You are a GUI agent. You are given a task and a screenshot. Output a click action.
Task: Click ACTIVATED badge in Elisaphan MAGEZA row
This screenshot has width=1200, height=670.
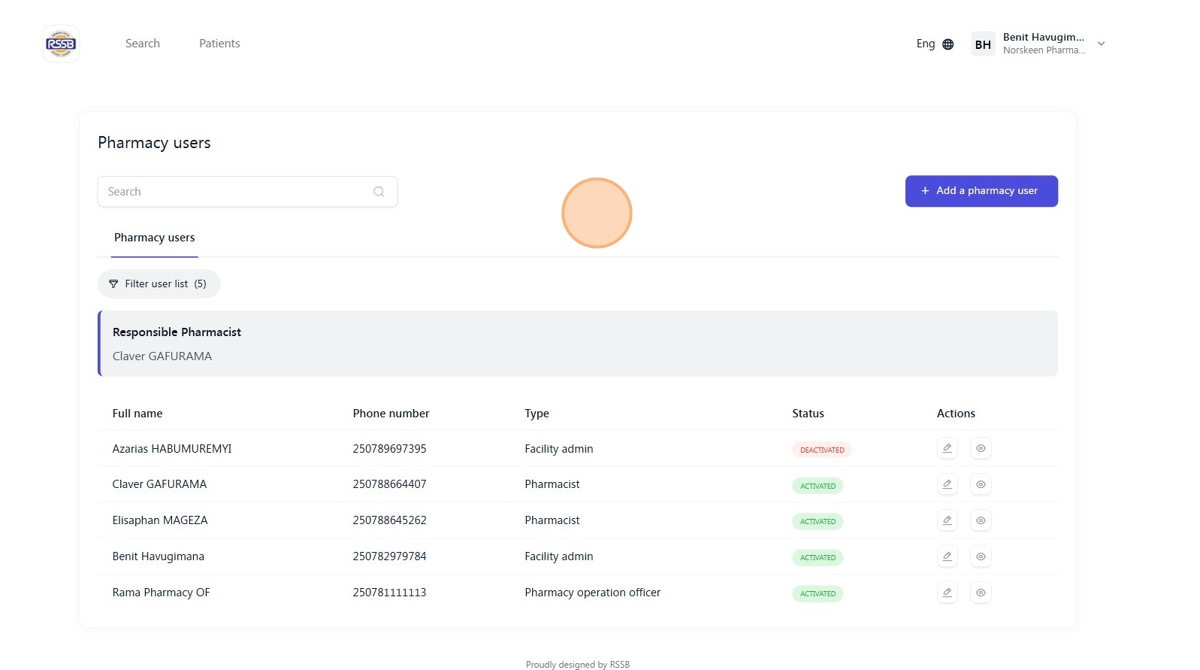[818, 521]
